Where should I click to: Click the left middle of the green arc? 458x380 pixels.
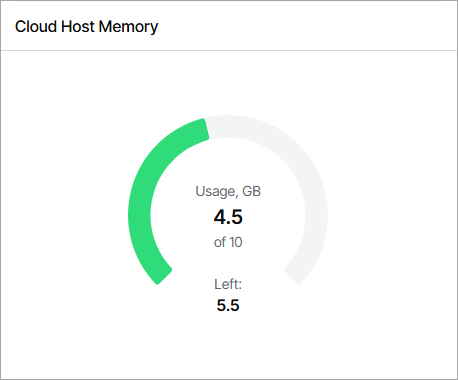pyautogui.click(x=139, y=215)
